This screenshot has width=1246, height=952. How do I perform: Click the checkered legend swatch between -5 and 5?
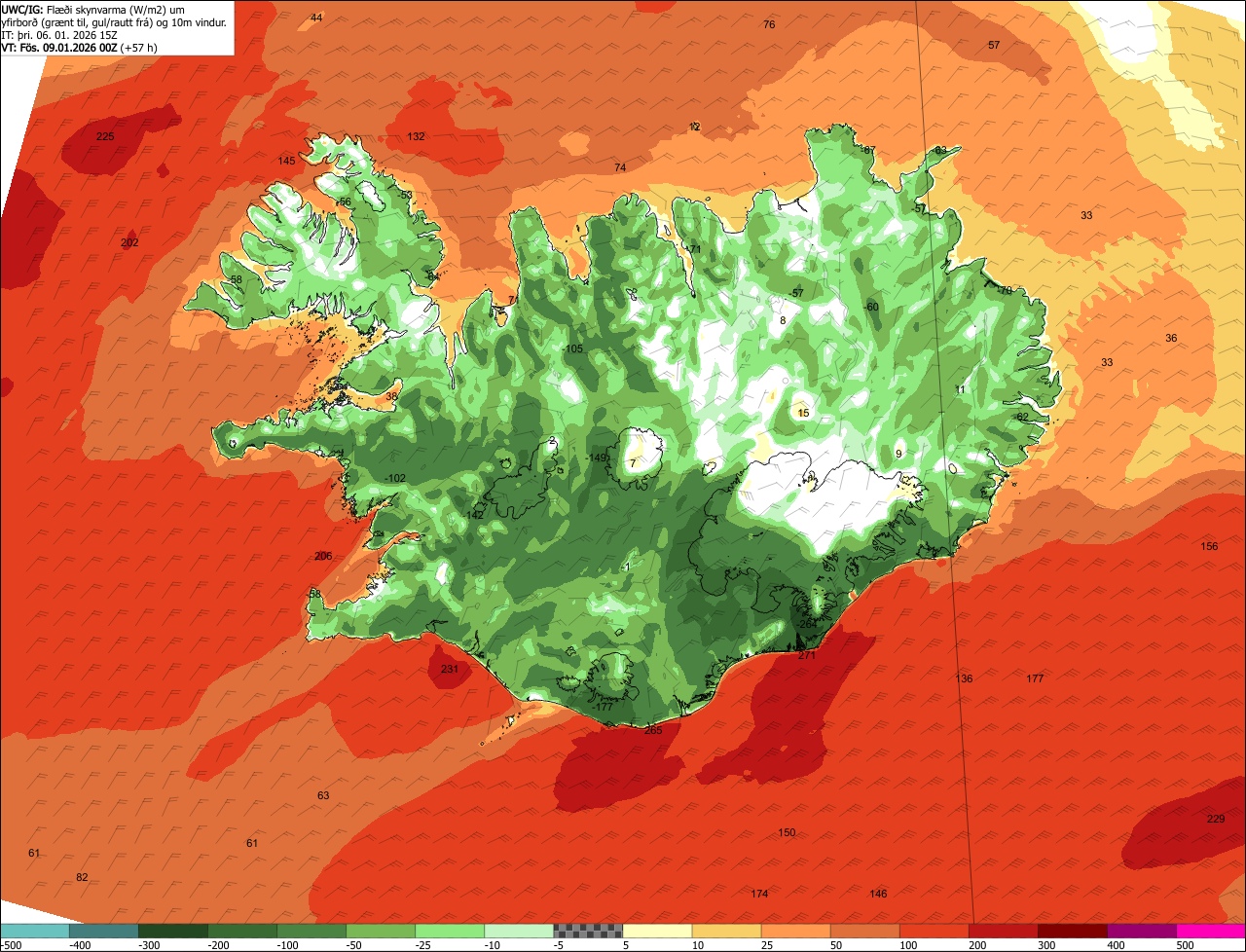click(x=588, y=931)
